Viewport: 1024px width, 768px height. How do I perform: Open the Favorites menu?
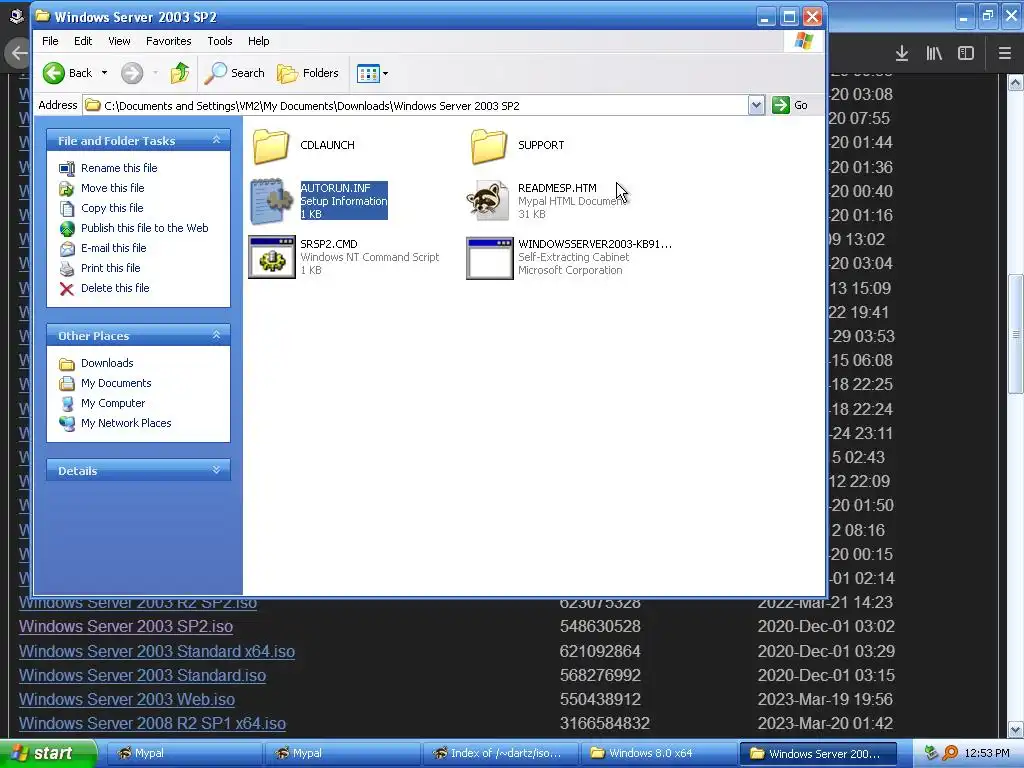pyautogui.click(x=168, y=41)
